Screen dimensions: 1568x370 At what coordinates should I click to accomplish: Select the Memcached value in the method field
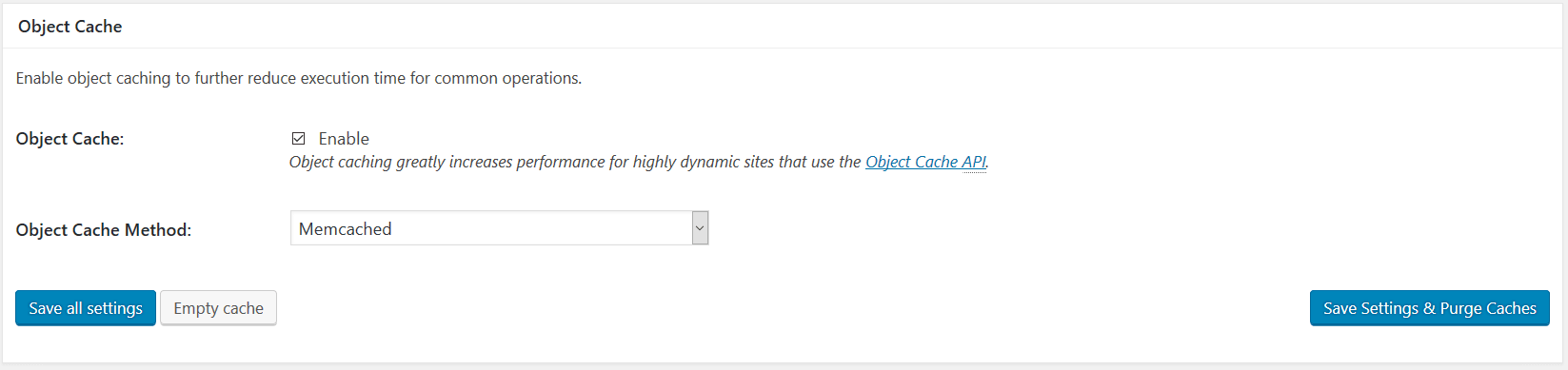346,229
